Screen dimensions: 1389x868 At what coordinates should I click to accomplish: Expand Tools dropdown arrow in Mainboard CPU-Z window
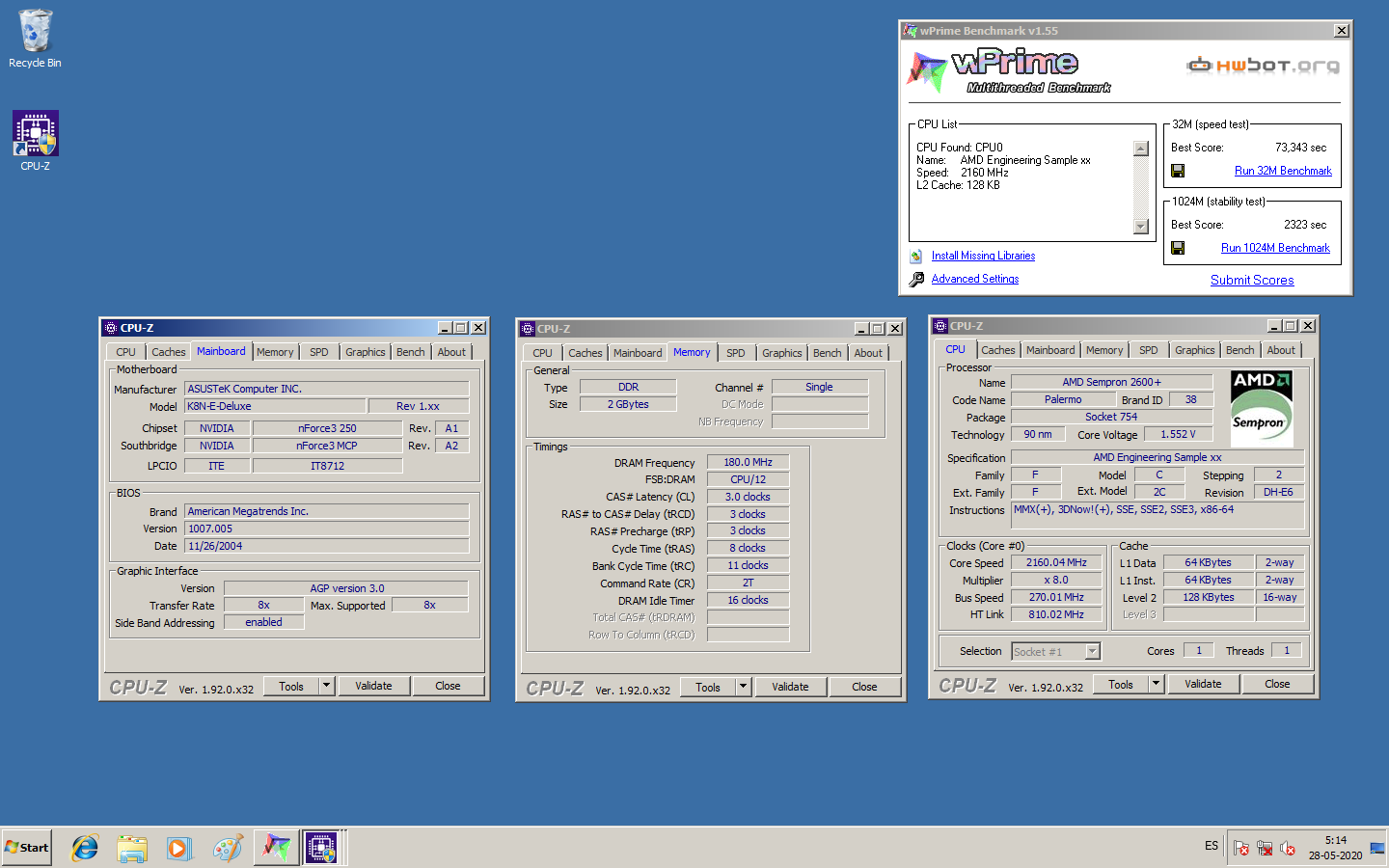point(327,686)
